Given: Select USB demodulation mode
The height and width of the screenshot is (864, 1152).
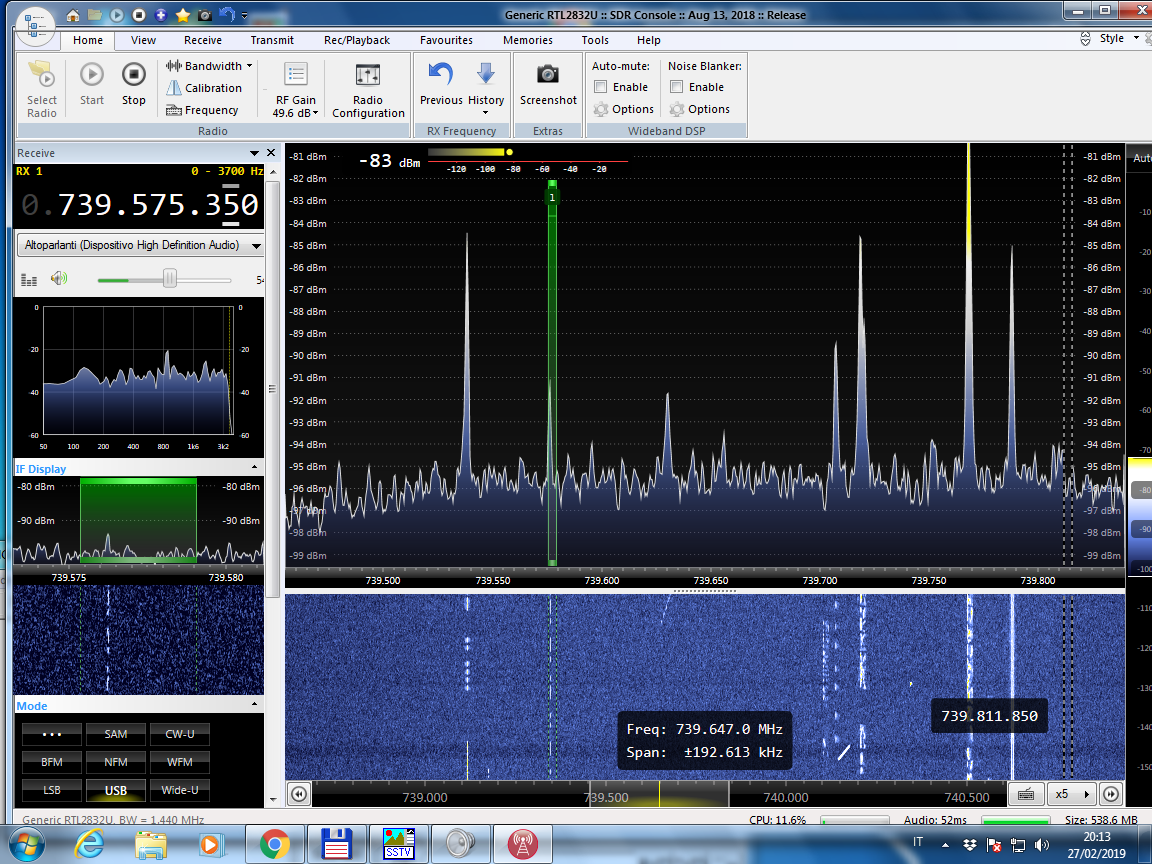Looking at the screenshot, I should 116,791.
